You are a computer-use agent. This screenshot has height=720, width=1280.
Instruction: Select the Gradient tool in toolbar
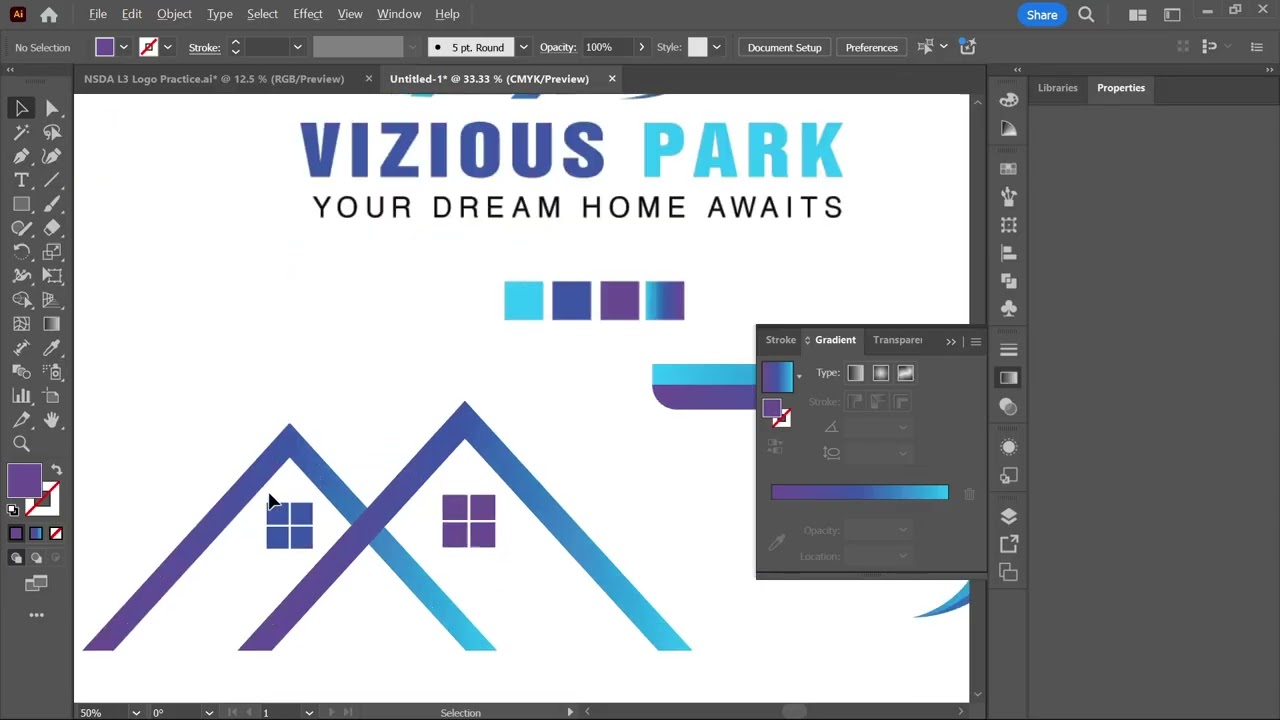[52, 324]
